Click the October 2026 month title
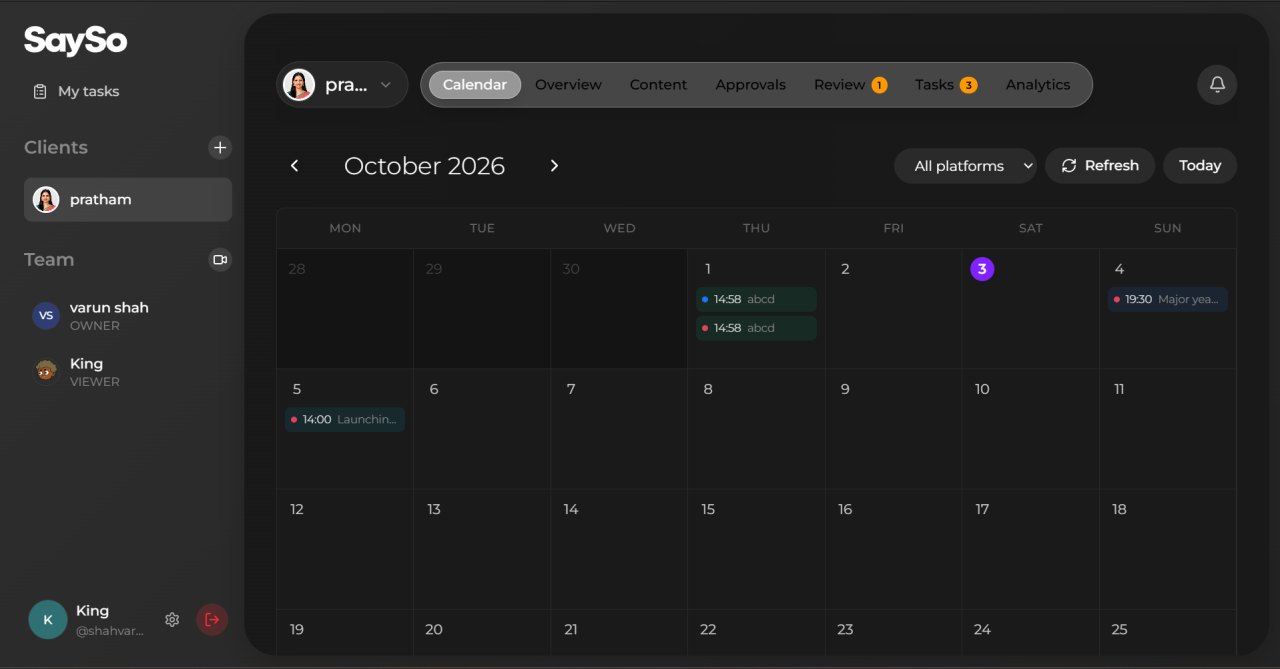The width and height of the screenshot is (1280, 669). [x=424, y=166]
